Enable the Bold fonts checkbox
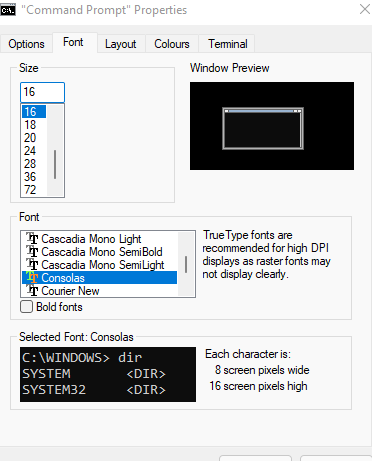Viewport: 372px width, 461px height. pos(26,307)
